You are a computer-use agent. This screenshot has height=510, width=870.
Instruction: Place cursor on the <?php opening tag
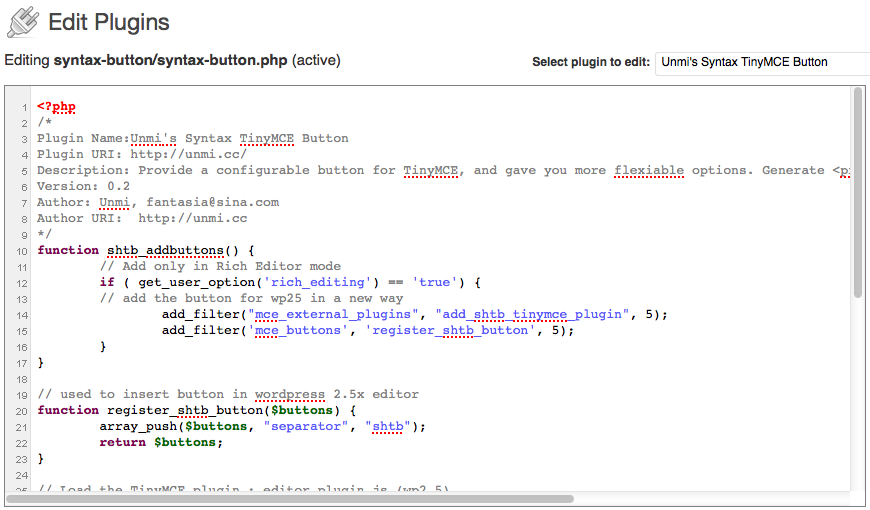56,106
